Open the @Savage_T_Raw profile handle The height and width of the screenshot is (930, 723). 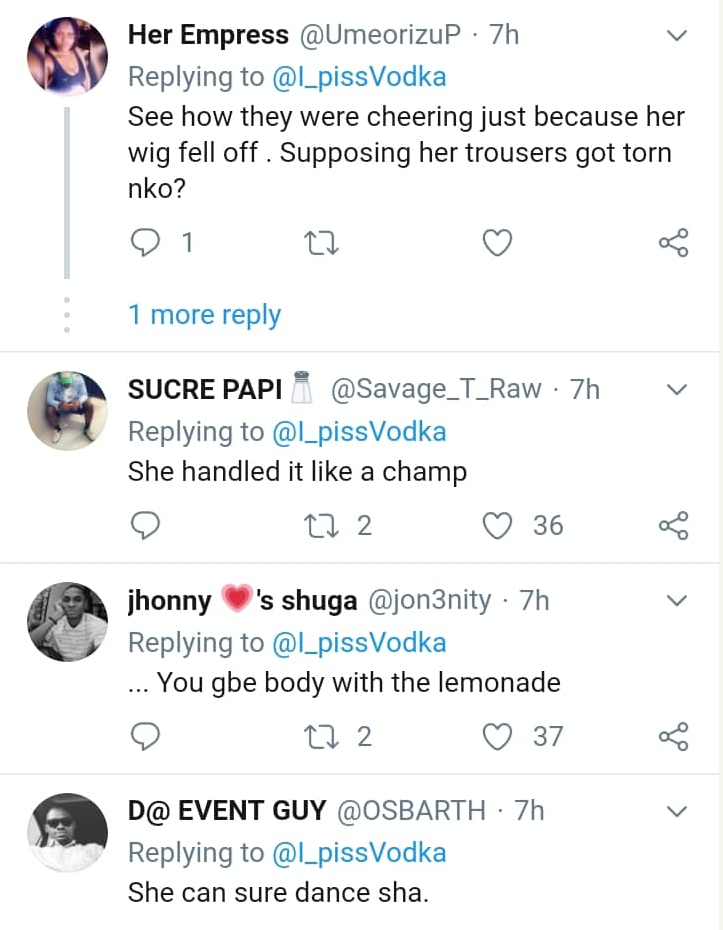(436, 389)
